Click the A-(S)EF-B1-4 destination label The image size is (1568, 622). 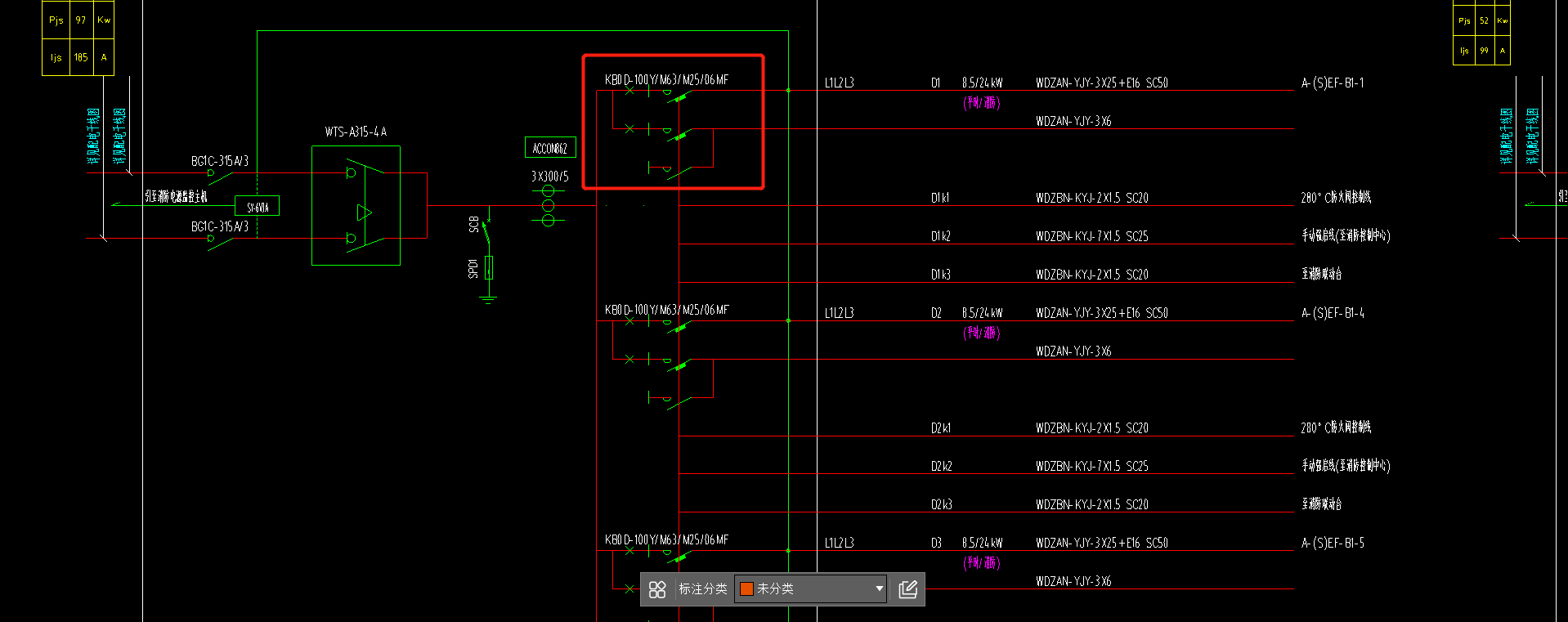click(1333, 313)
